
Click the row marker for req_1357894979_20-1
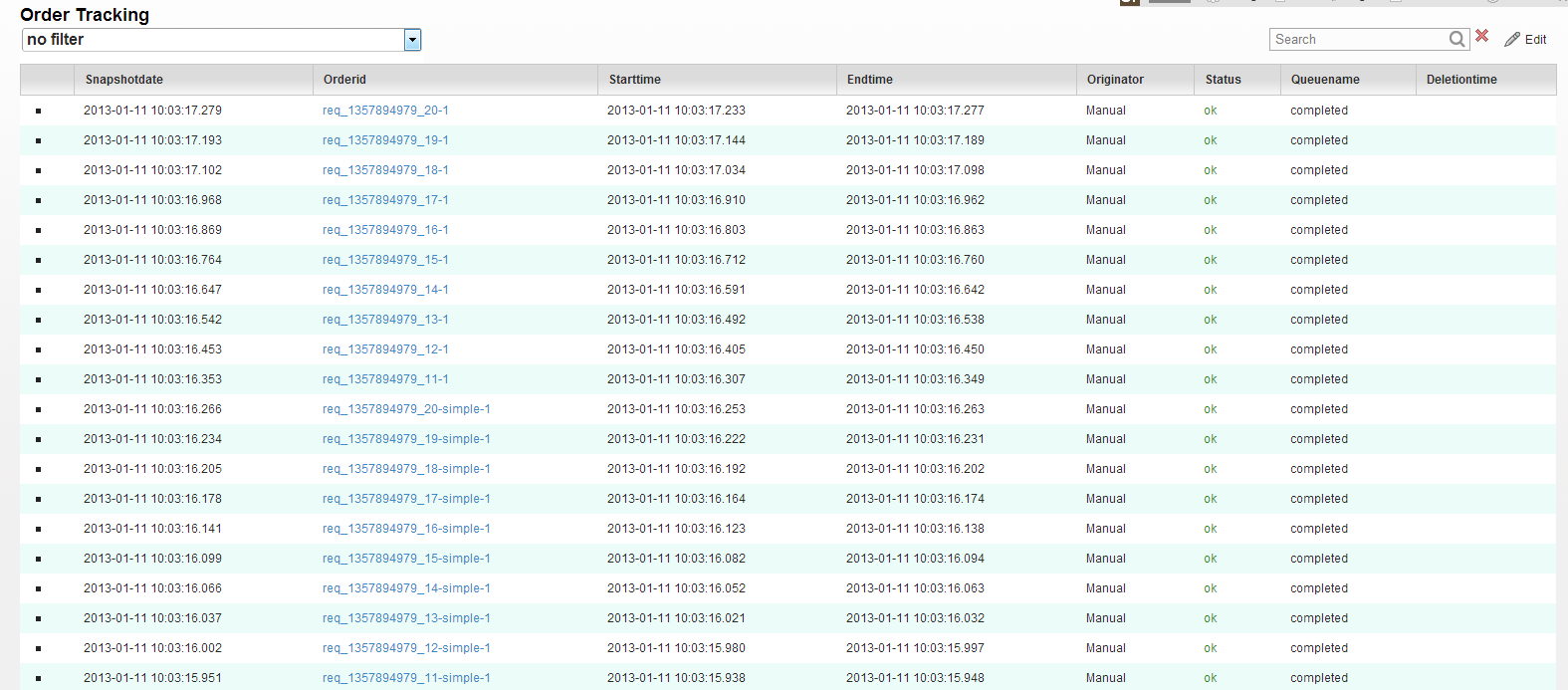coord(38,112)
